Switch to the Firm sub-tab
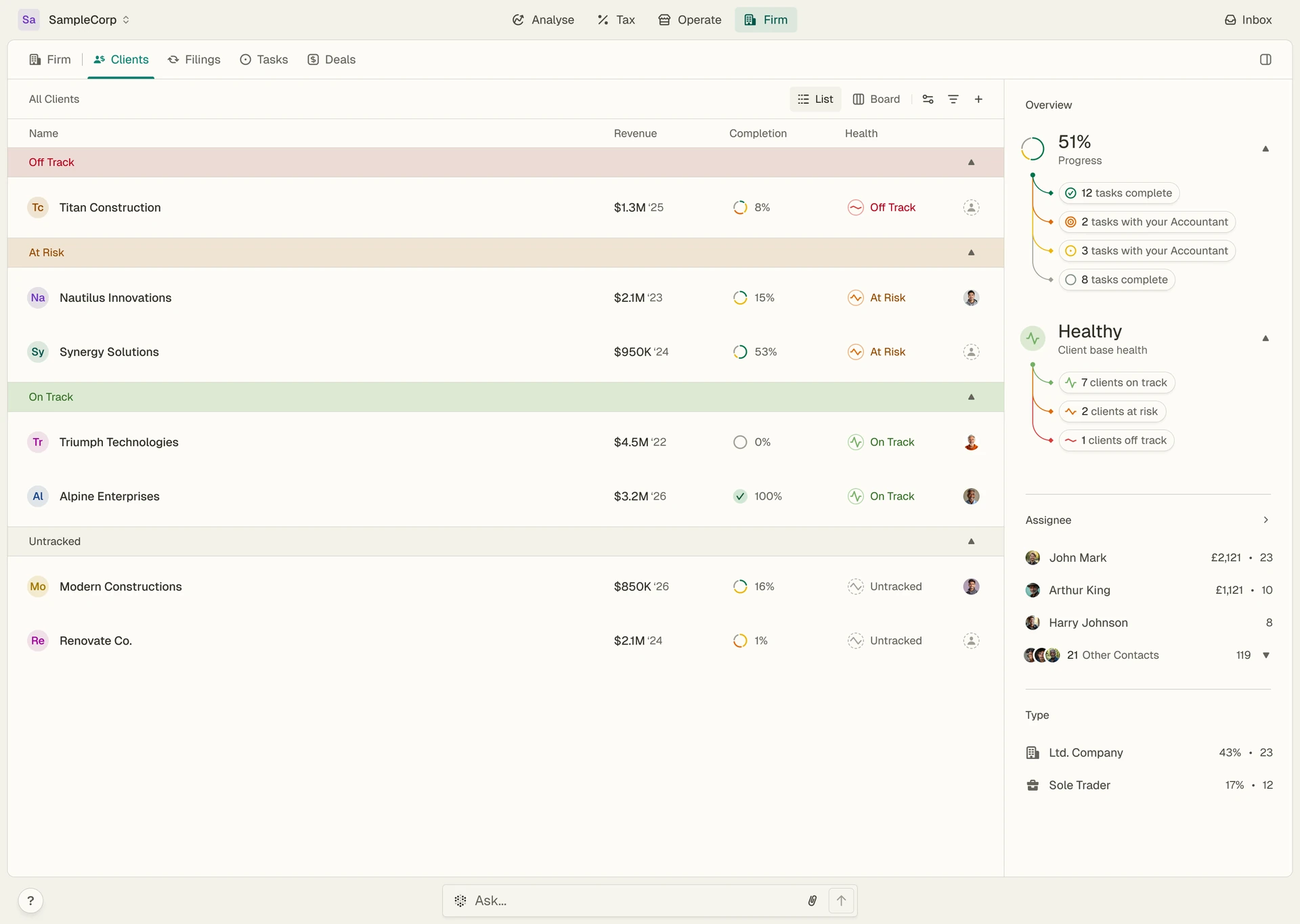Image resolution: width=1300 pixels, height=924 pixels. [x=50, y=60]
